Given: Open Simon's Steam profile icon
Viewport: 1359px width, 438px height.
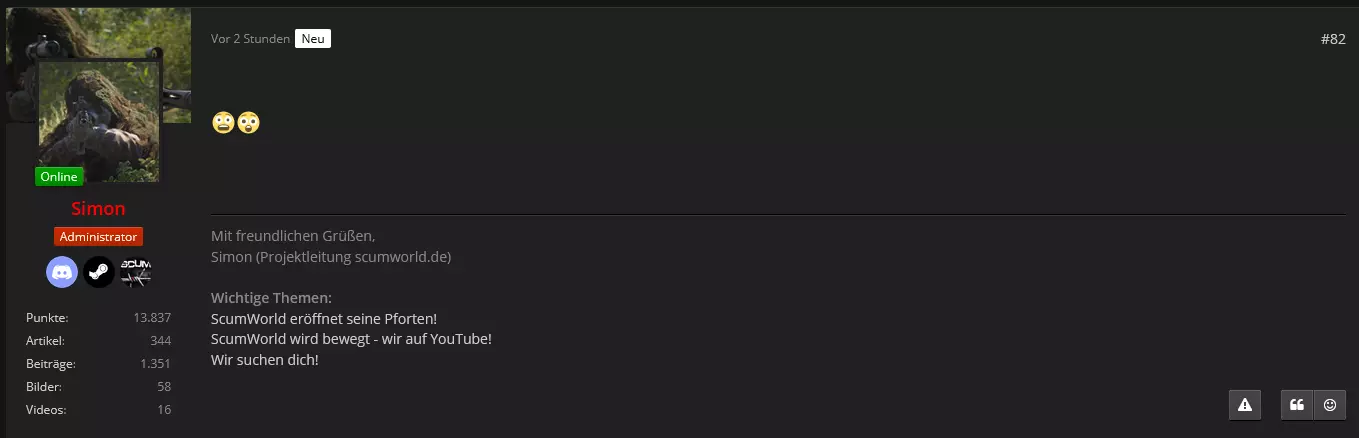Looking at the screenshot, I should pos(98,272).
